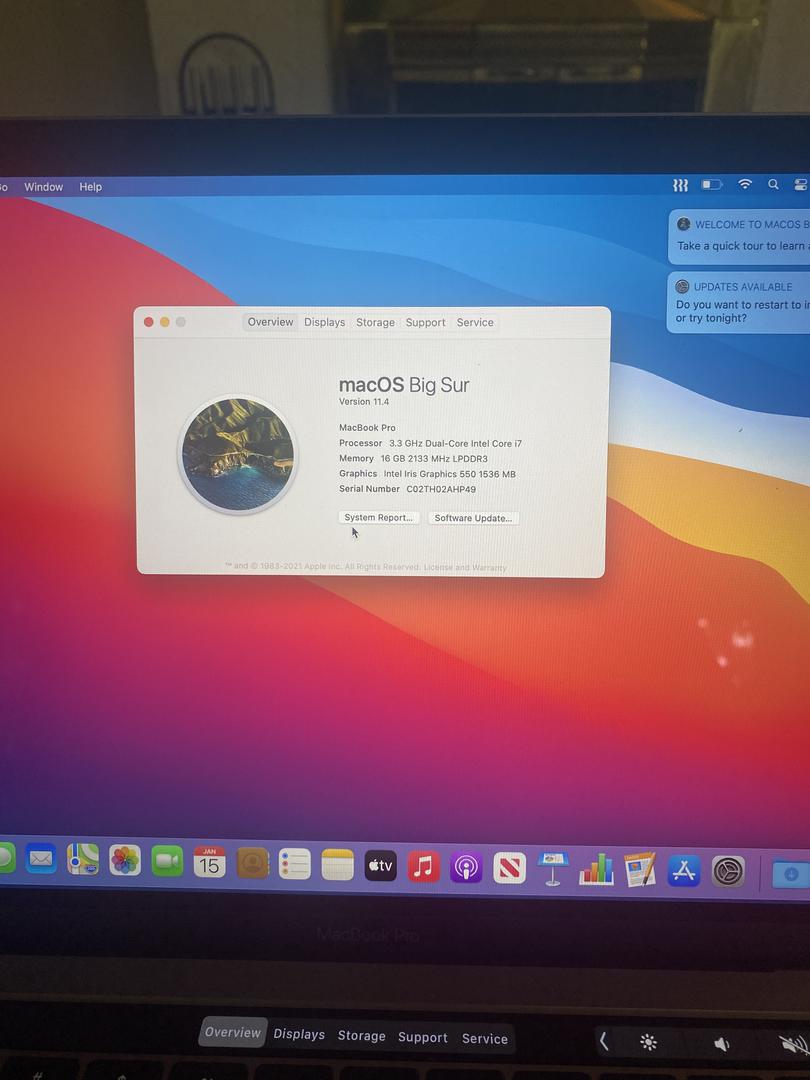
Task: Open the Notes app
Action: [x=338, y=865]
